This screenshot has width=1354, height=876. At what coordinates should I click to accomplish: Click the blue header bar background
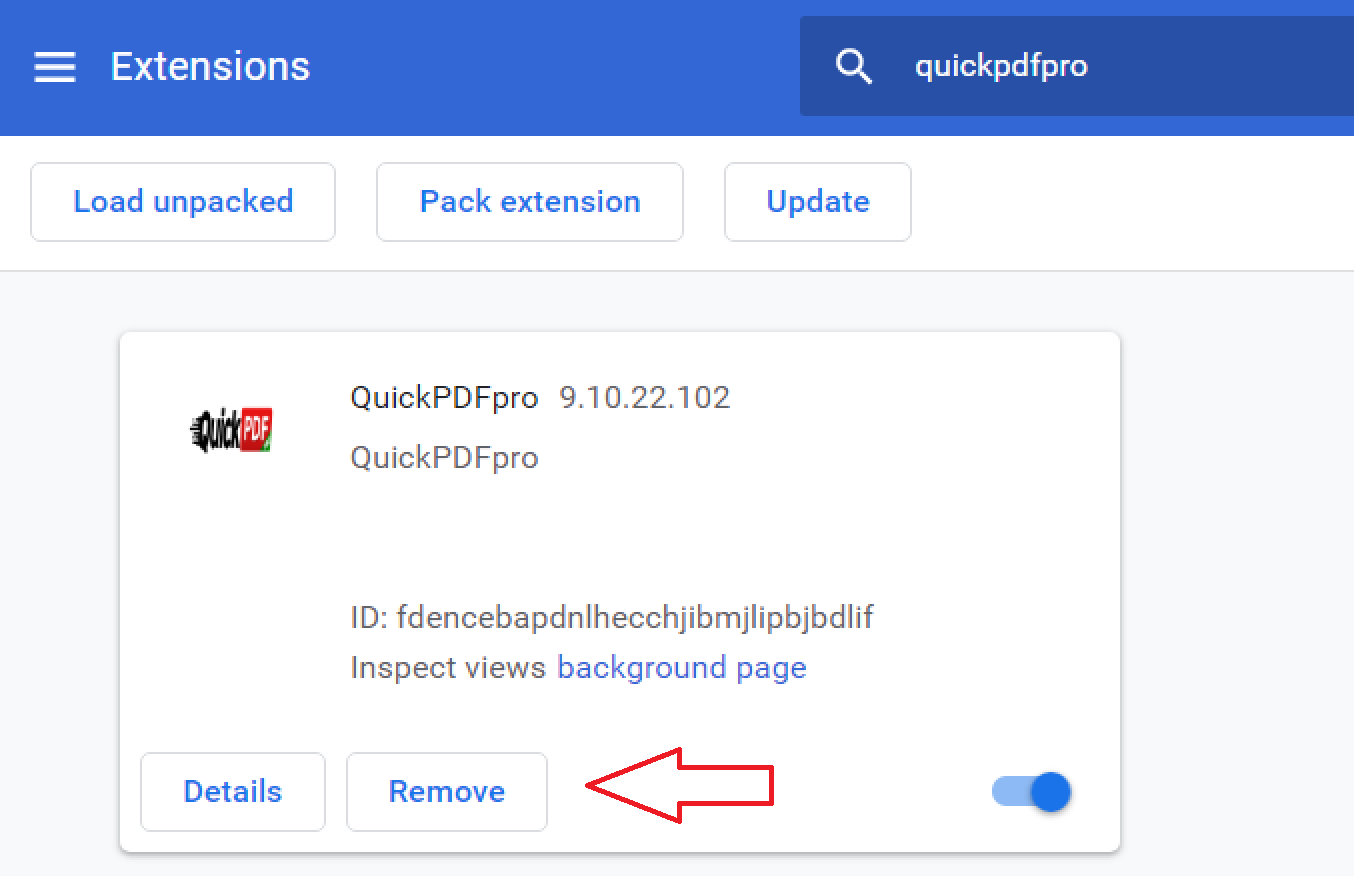(550, 67)
